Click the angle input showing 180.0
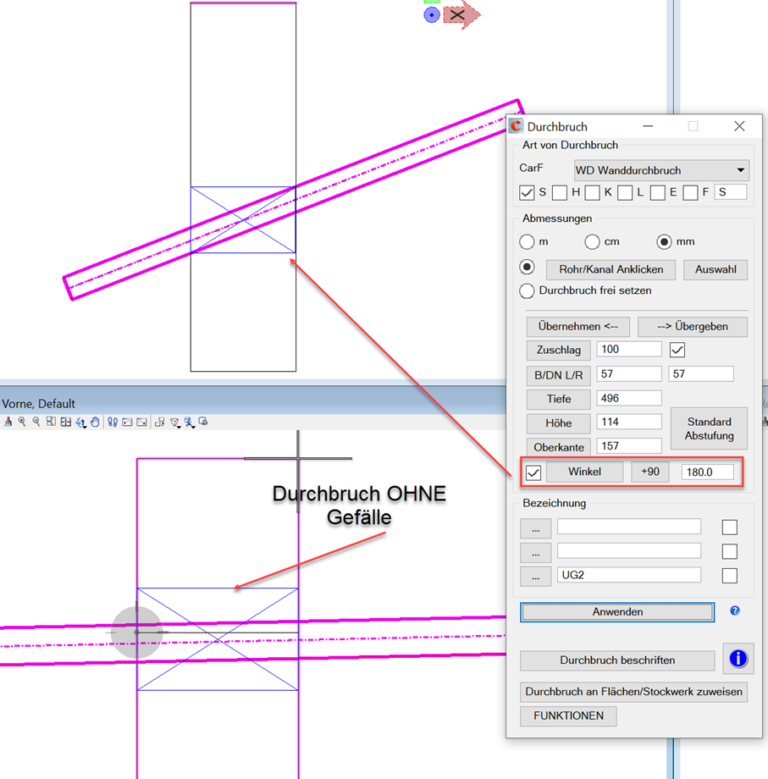Image resolution: width=768 pixels, height=779 pixels. [707, 472]
